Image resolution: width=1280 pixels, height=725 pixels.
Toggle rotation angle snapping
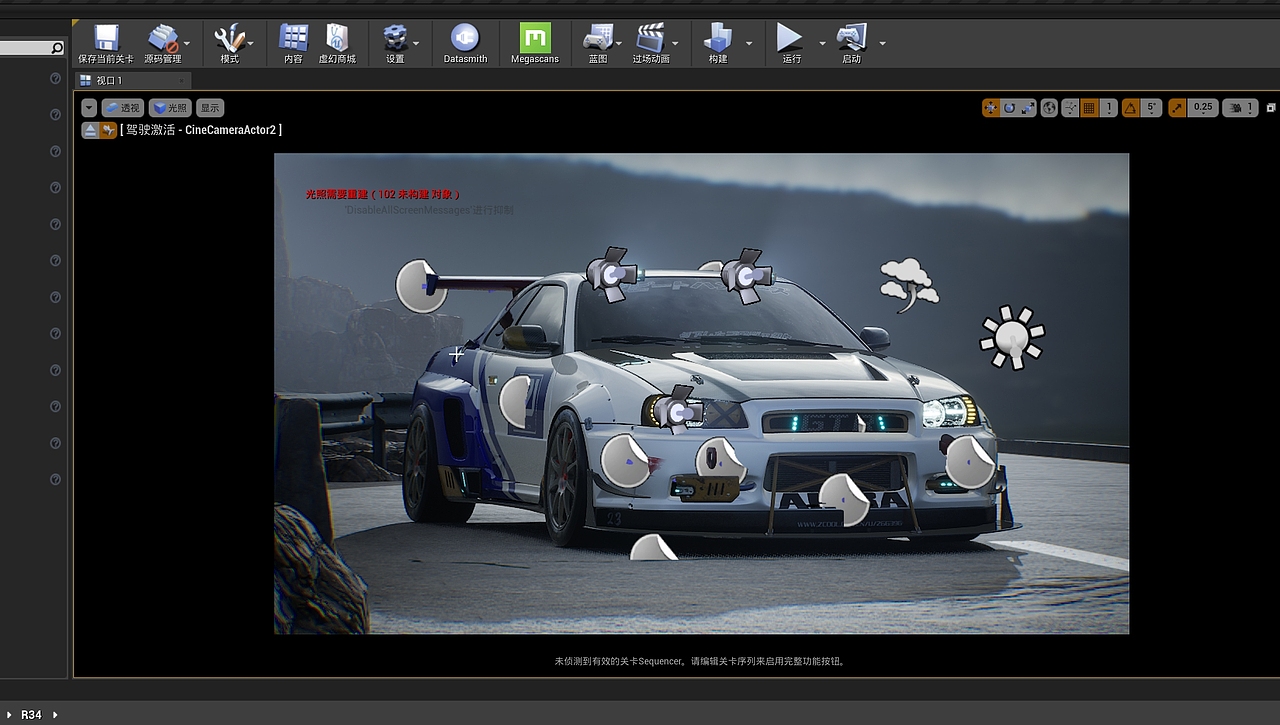click(x=1130, y=108)
